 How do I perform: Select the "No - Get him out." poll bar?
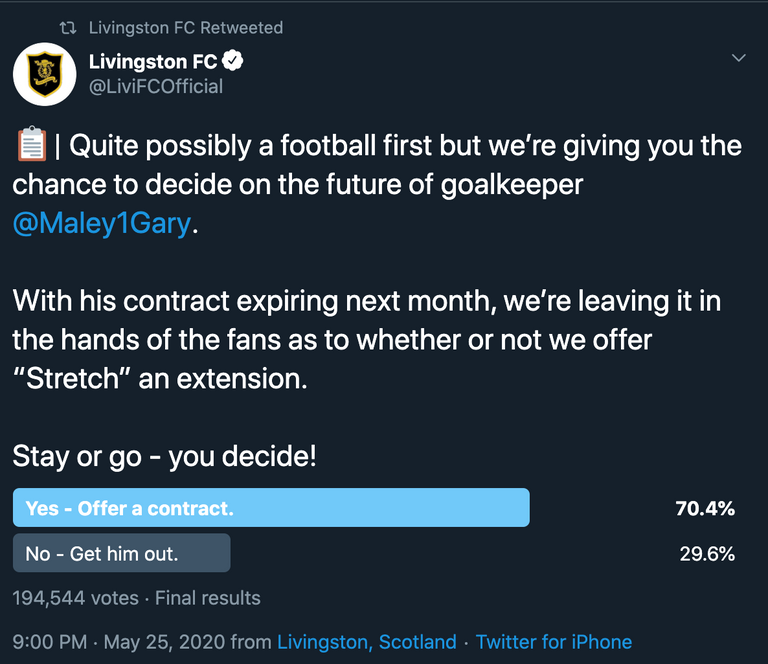(122, 553)
